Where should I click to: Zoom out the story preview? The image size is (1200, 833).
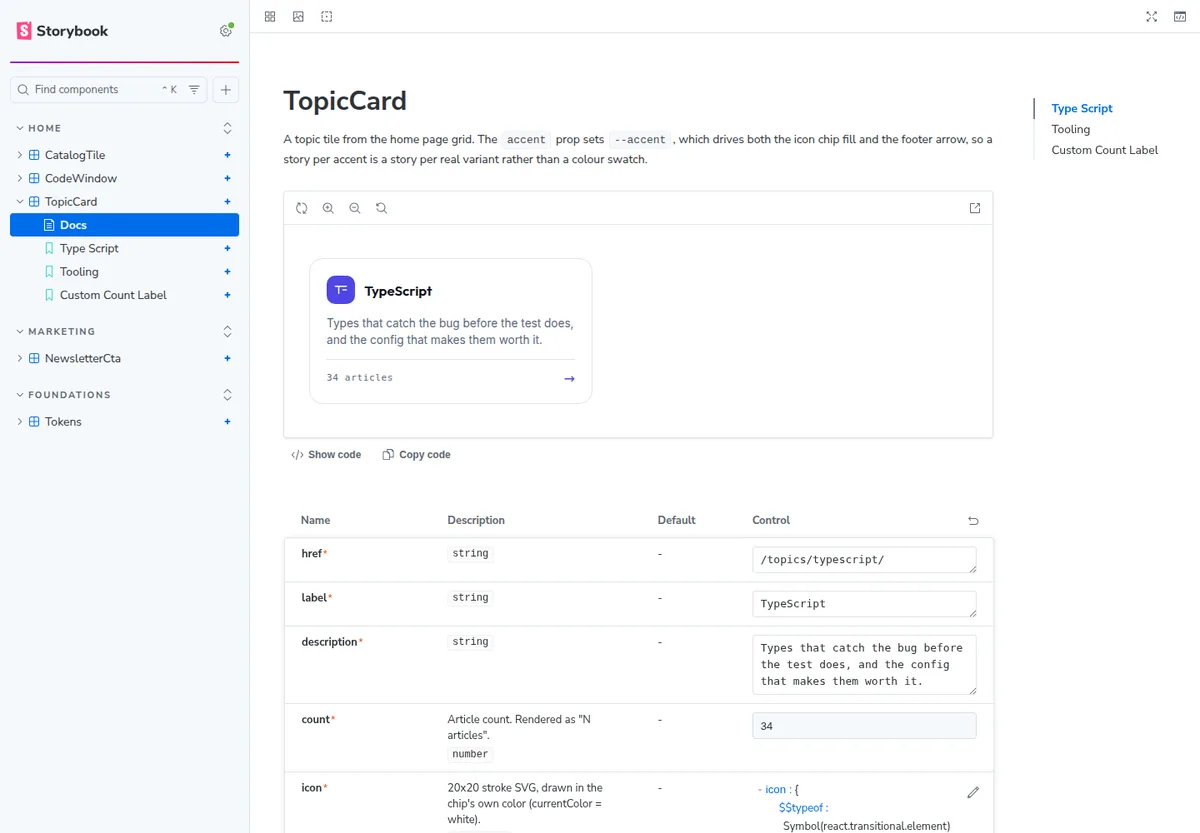[x=355, y=208]
